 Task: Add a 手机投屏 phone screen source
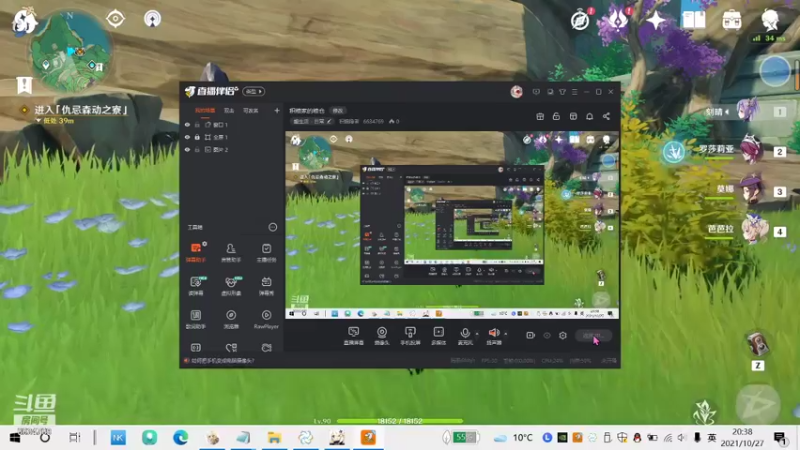point(410,336)
